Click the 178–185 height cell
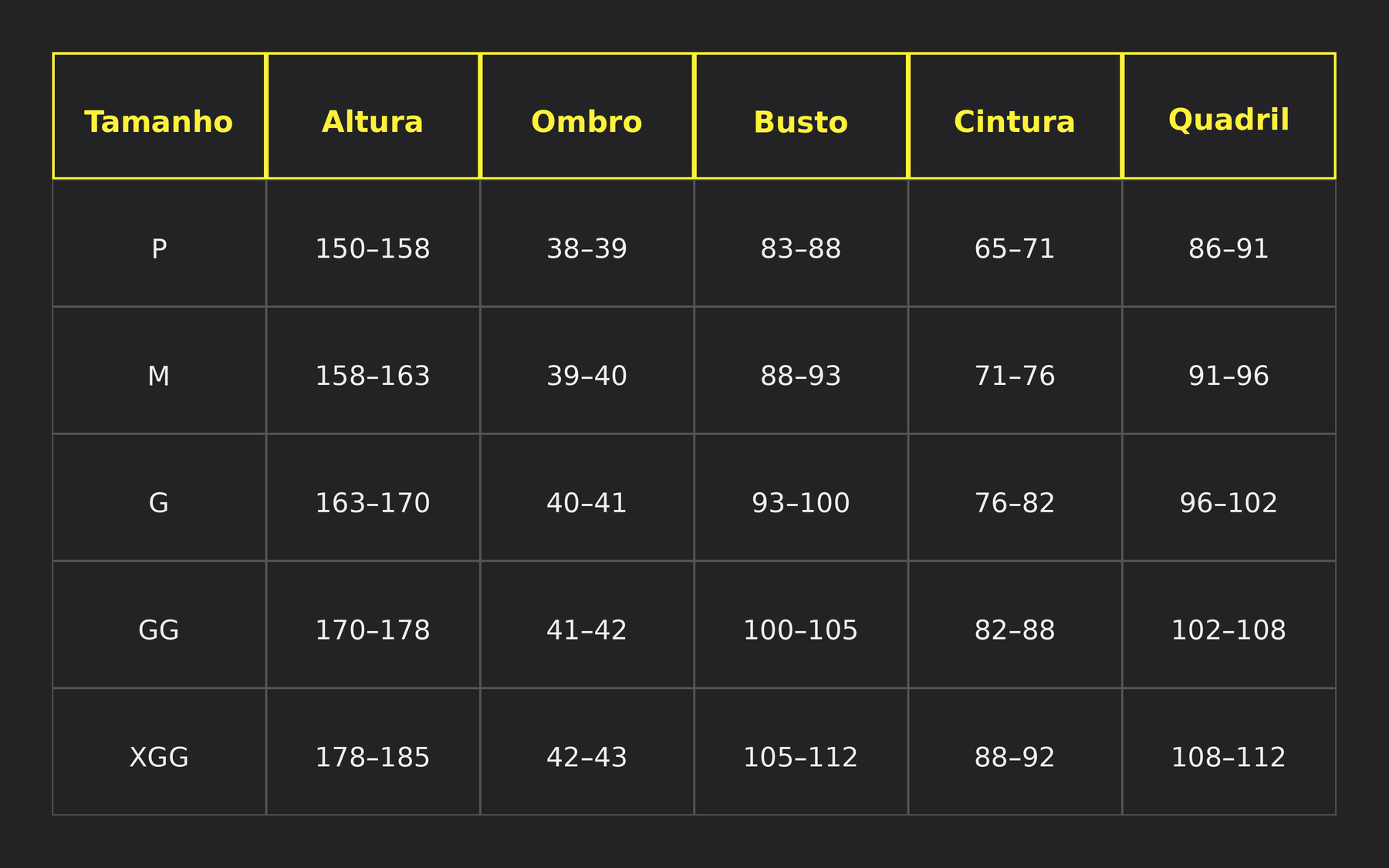The height and width of the screenshot is (868, 1389). click(x=373, y=757)
